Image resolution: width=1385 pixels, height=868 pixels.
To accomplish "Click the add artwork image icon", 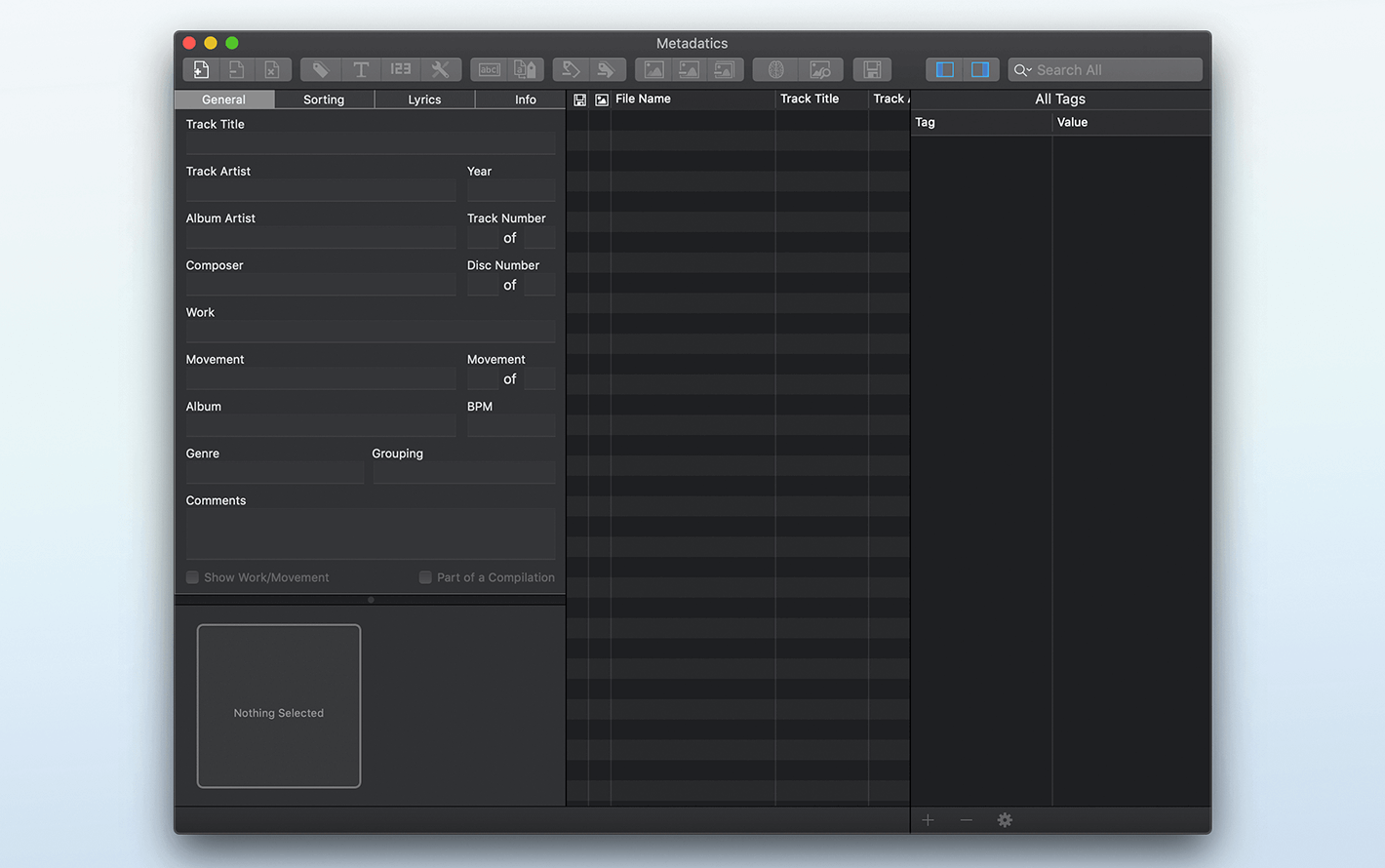I will click(653, 69).
